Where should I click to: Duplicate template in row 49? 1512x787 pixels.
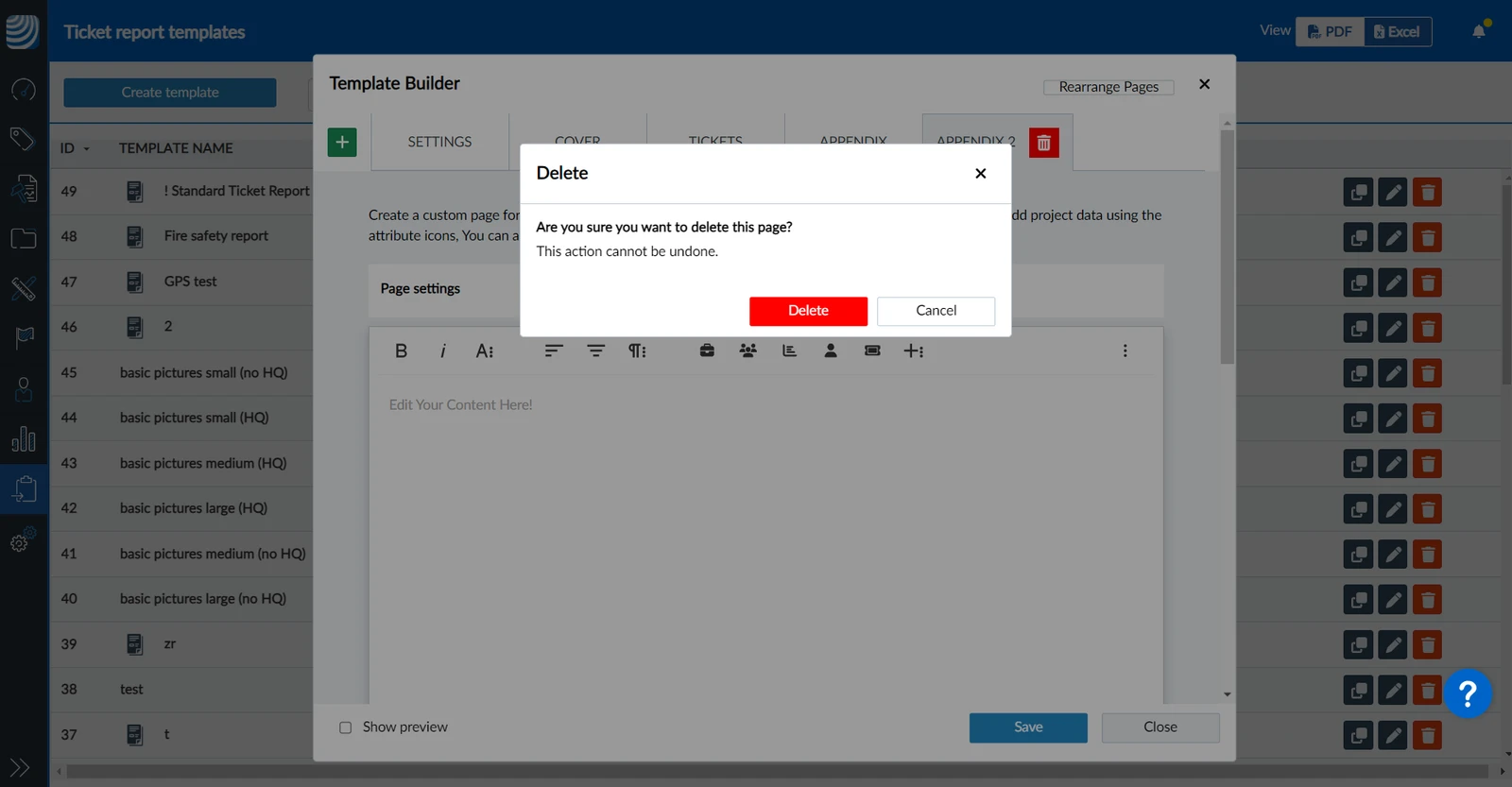(1358, 193)
